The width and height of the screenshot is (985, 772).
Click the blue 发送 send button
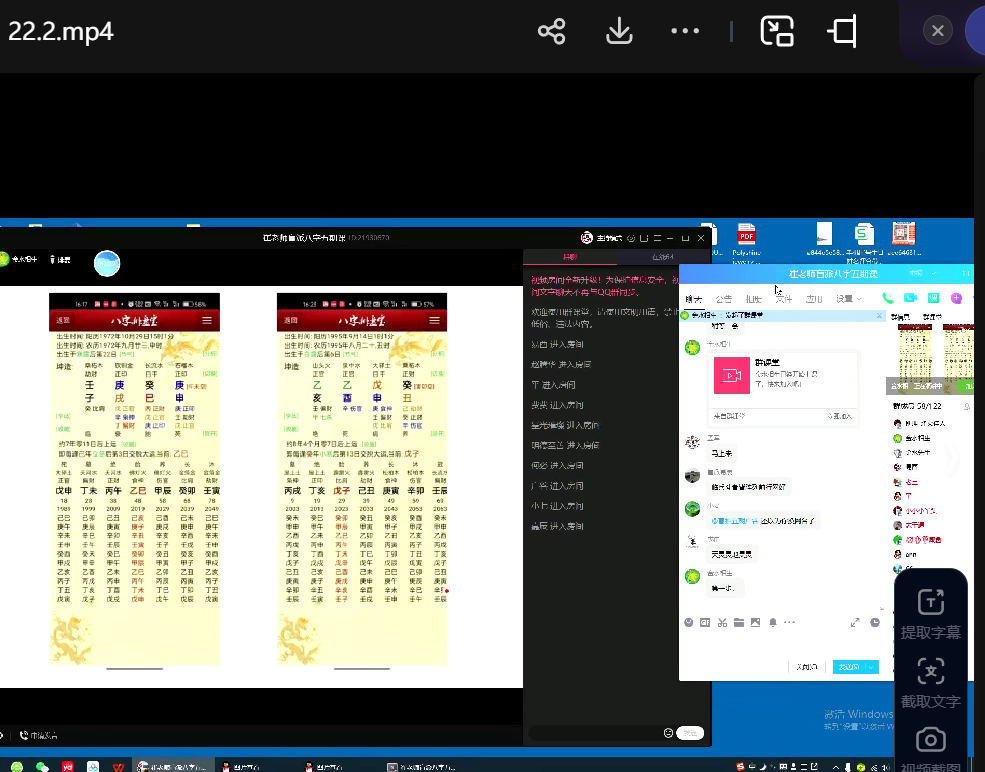click(x=848, y=667)
